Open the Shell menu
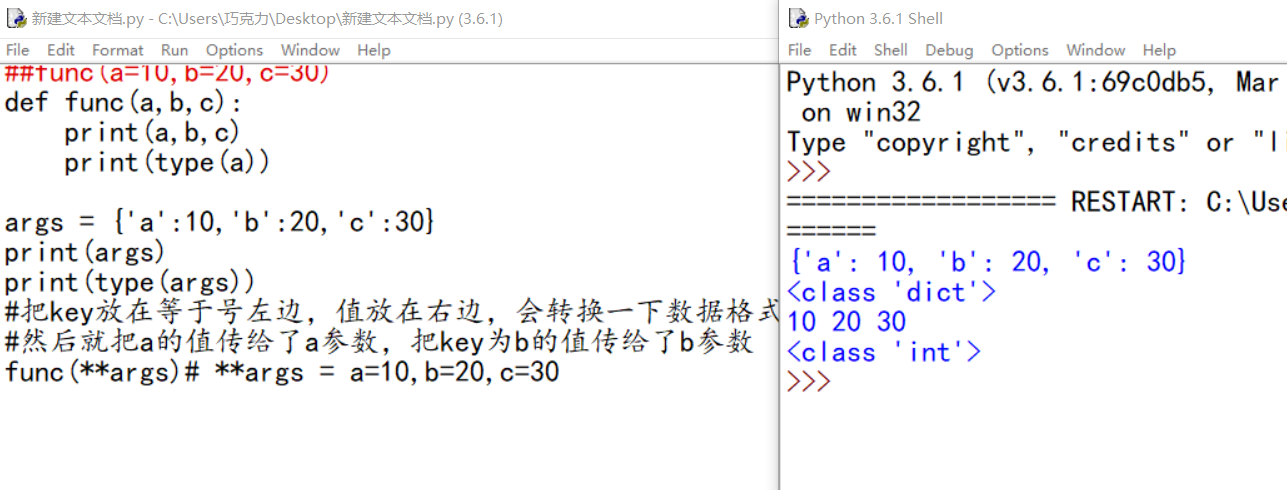1287x490 pixels. 890,50
